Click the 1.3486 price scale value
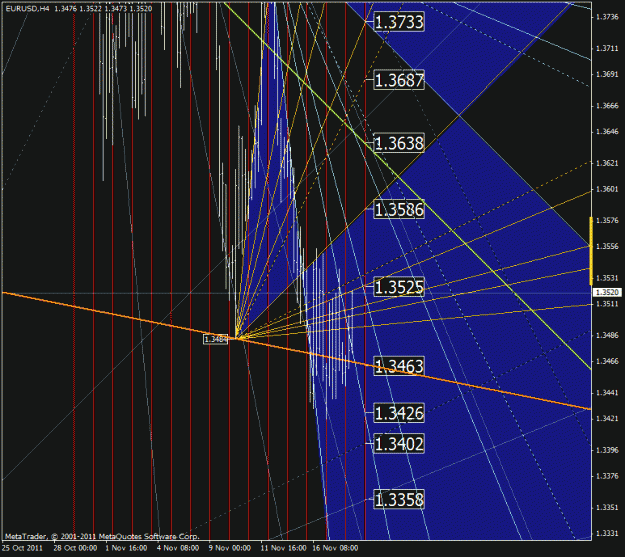 (x=607, y=335)
